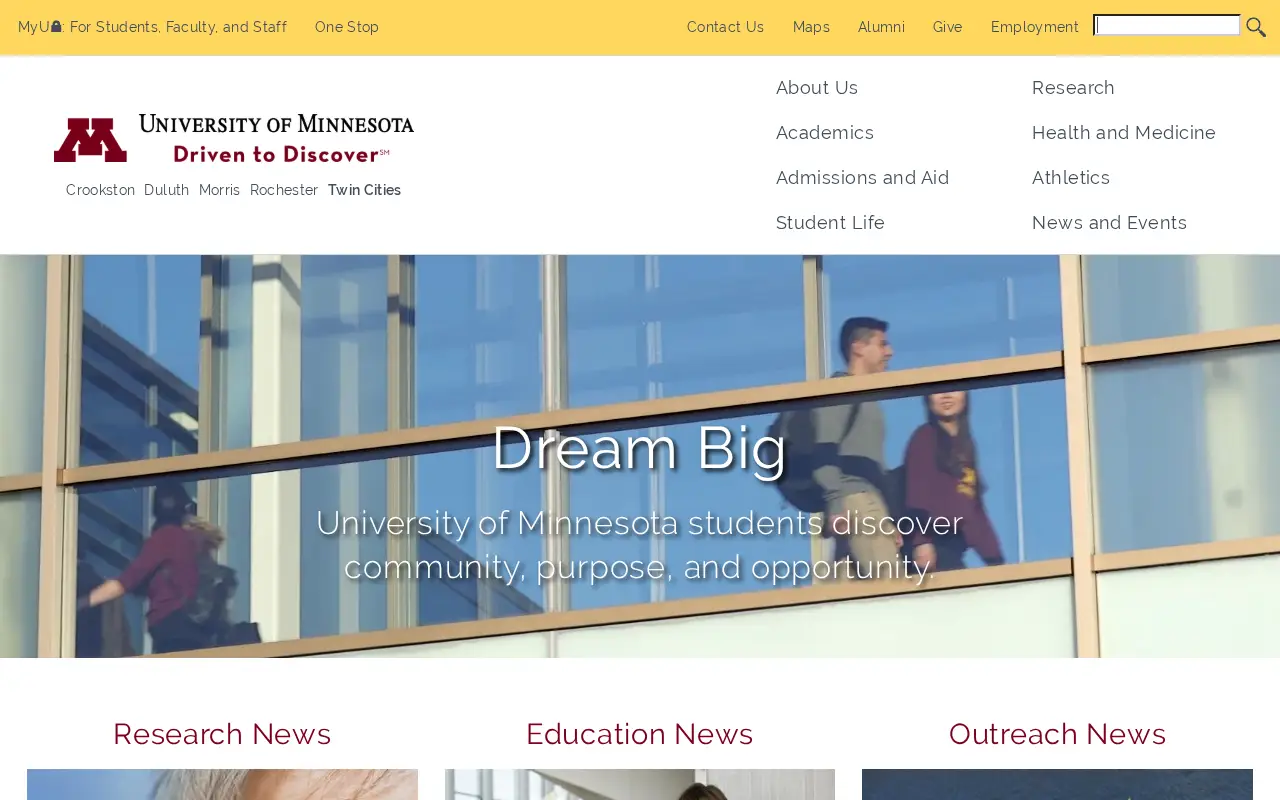Click the Outreach News heading

[1057, 734]
